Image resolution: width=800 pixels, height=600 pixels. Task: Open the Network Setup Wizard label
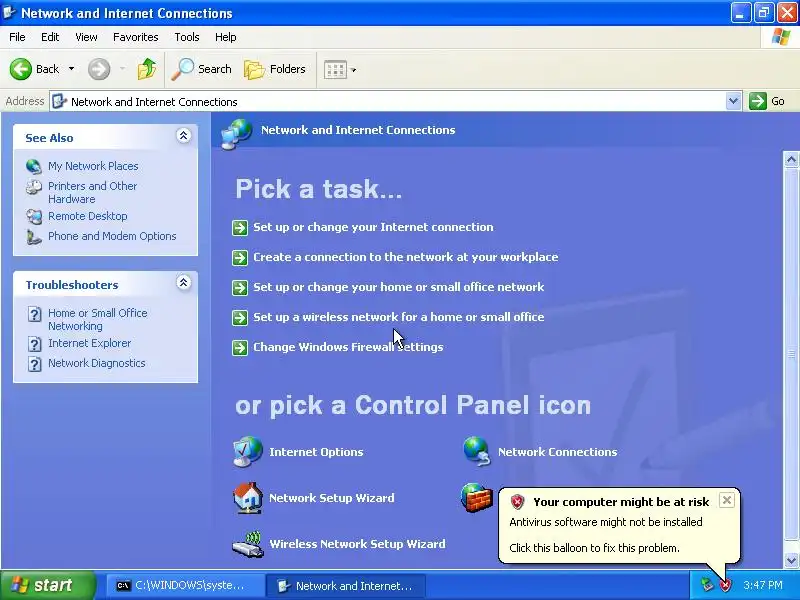332,498
